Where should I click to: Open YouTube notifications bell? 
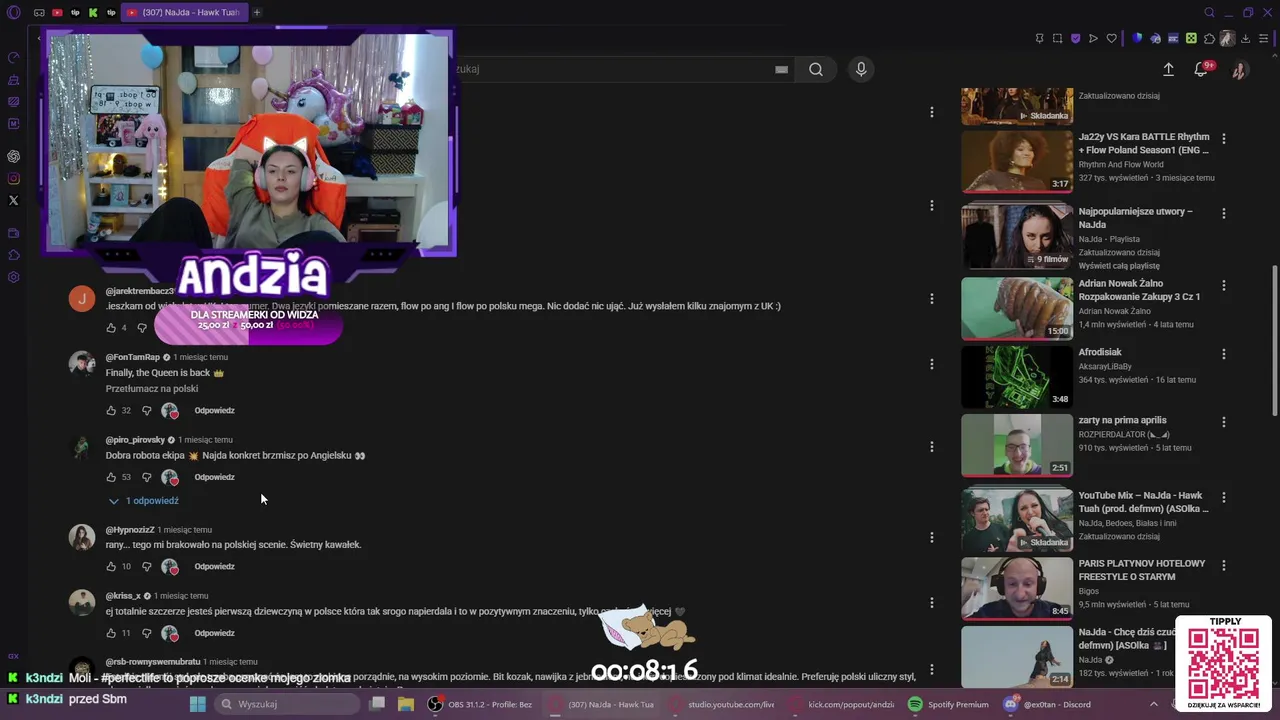coord(1201,69)
